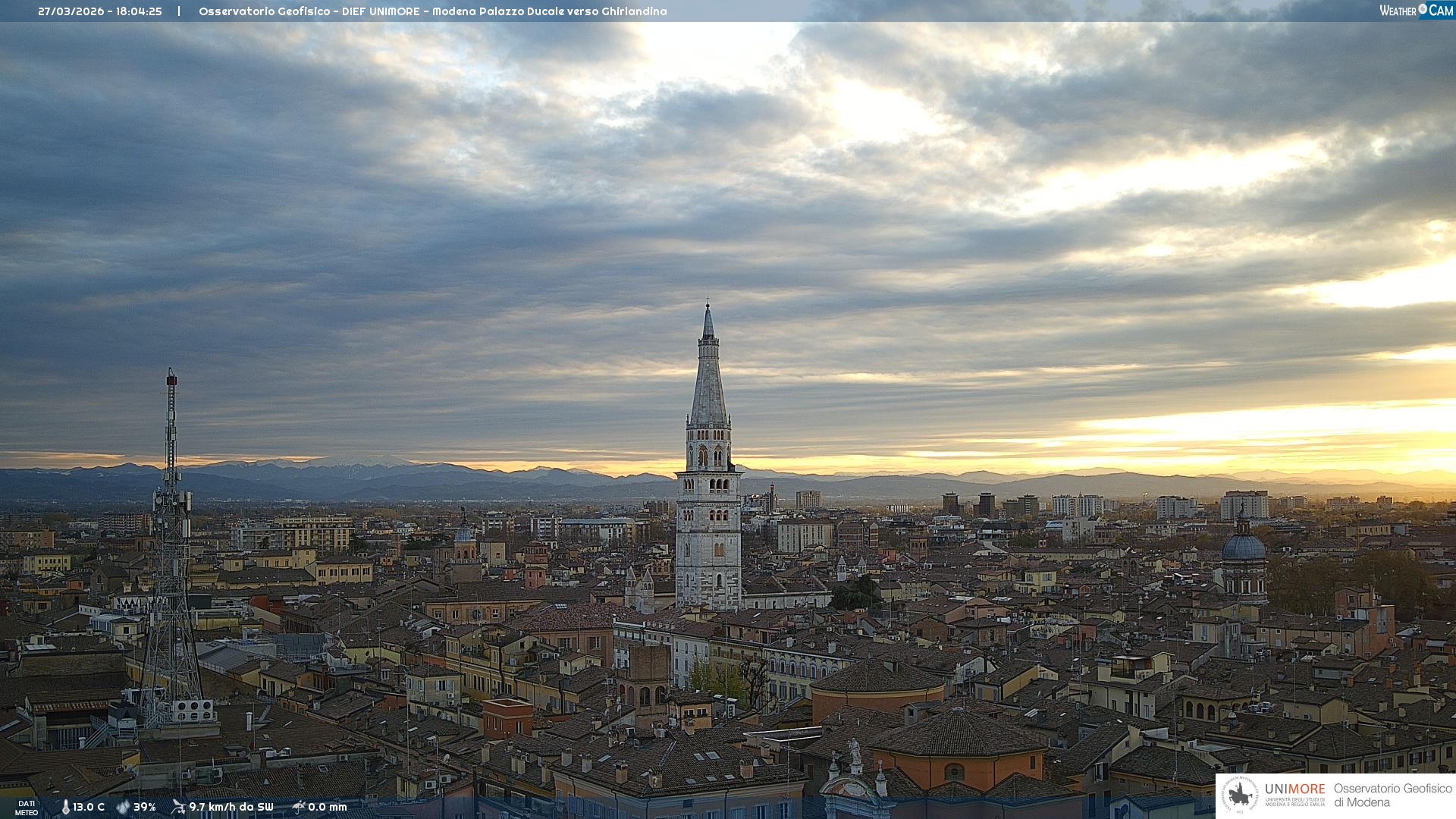The width and height of the screenshot is (1456, 819).
Task: Click the 9.7 km/h da SW wind reading
Action: click(x=231, y=807)
